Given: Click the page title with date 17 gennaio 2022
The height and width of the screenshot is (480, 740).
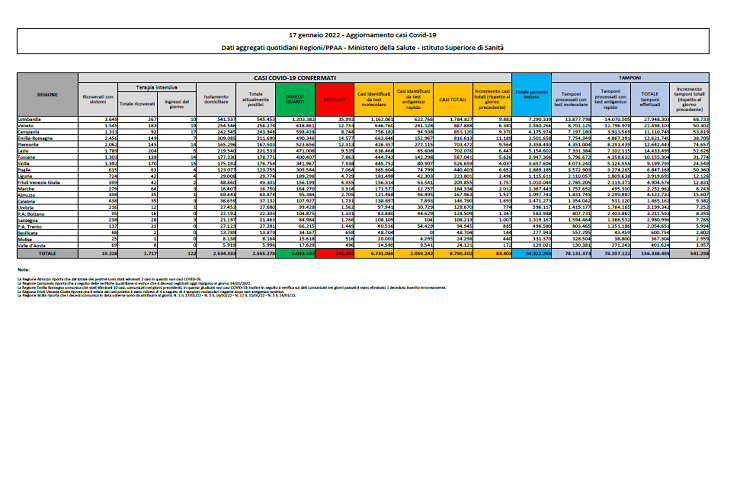Looking at the screenshot, I should pyautogui.click(x=370, y=34).
